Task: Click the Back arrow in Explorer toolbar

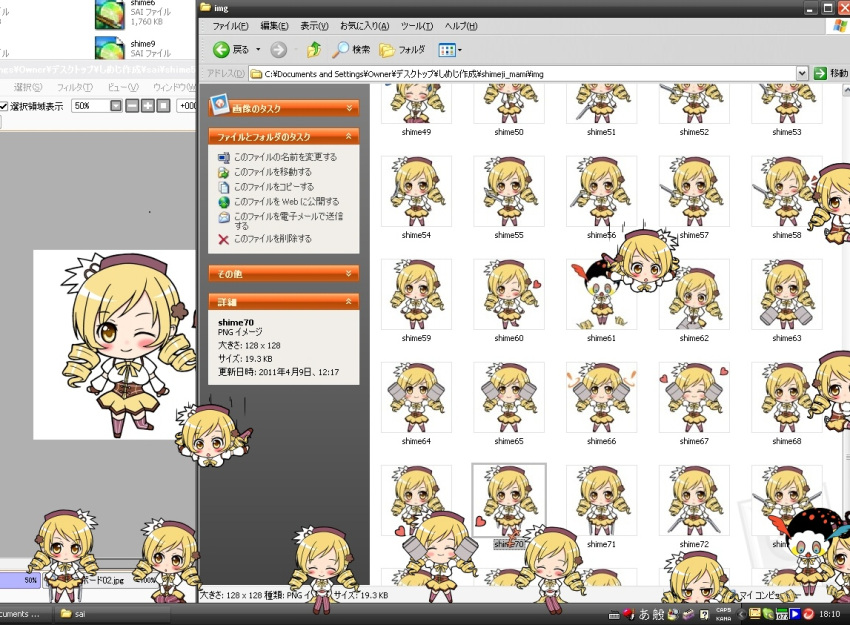Action: [221, 50]
